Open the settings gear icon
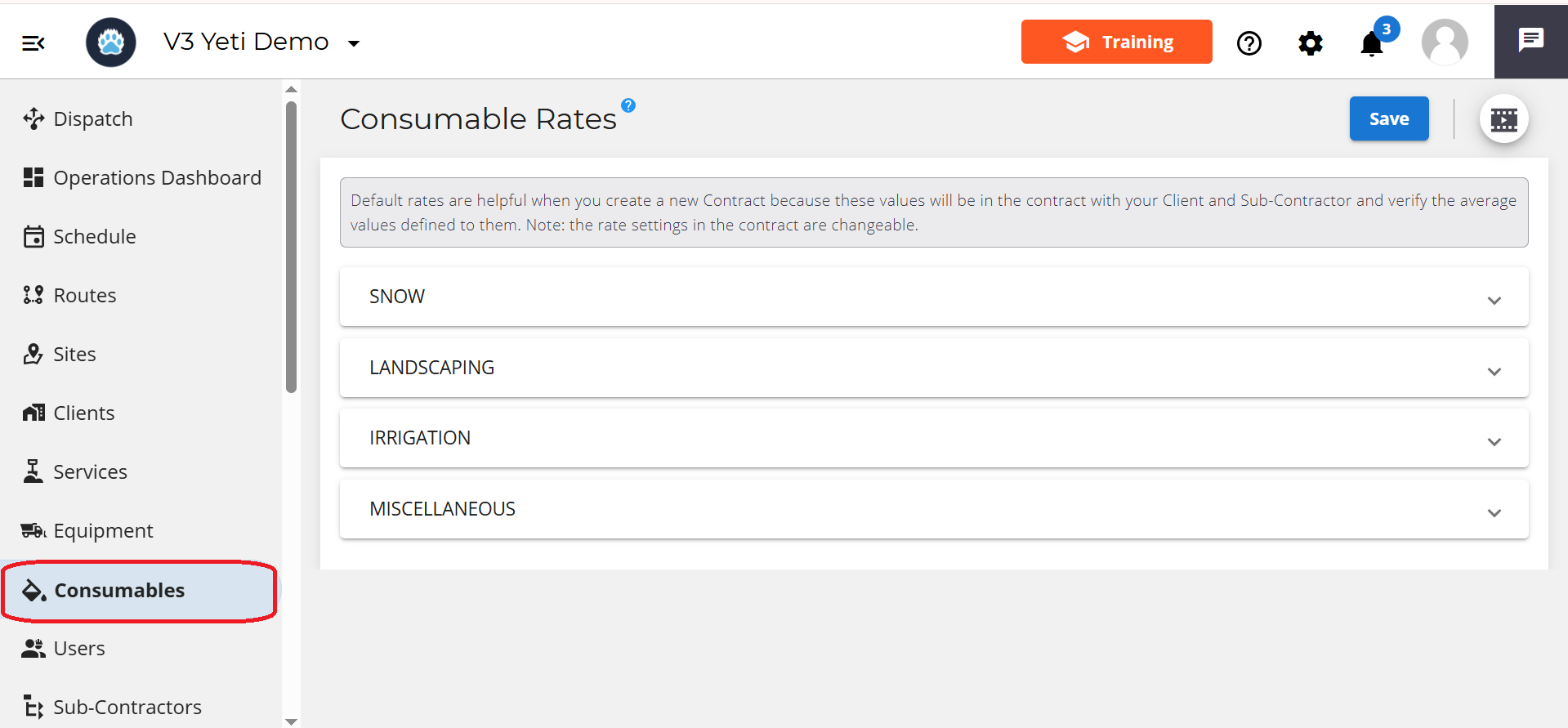 tap(1310, 42)
